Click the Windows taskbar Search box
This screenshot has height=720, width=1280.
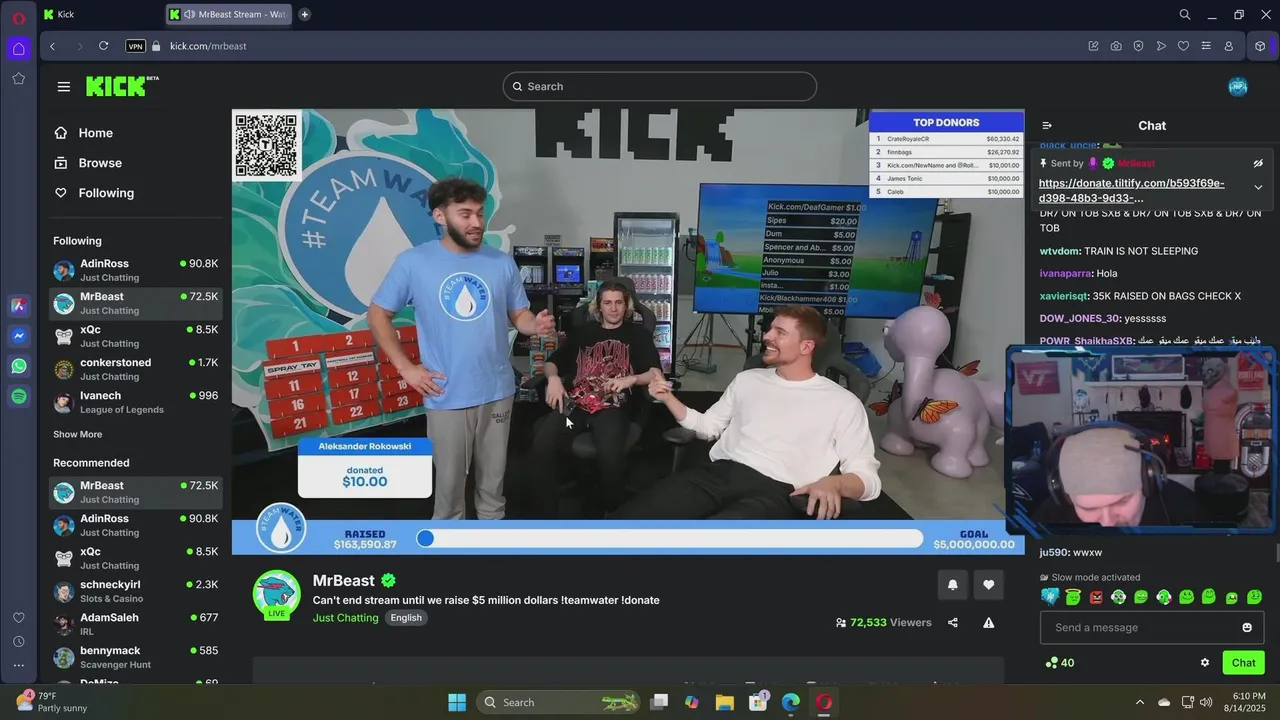(x=559, y=702)
